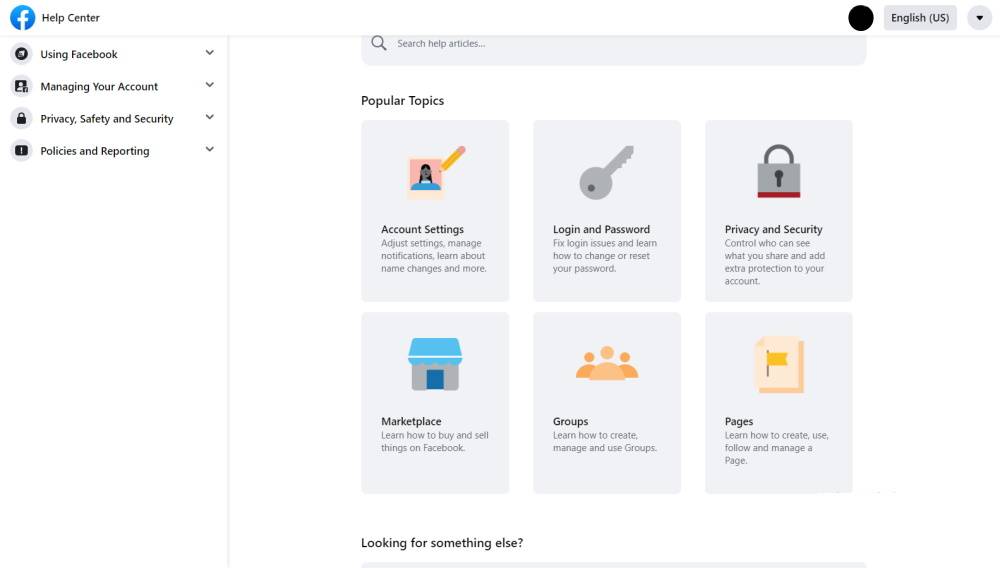The height and width of the screenshot is (568, 1000).
Task: Click the Managing Your Account sidebar icon
Action: point(21,86)
